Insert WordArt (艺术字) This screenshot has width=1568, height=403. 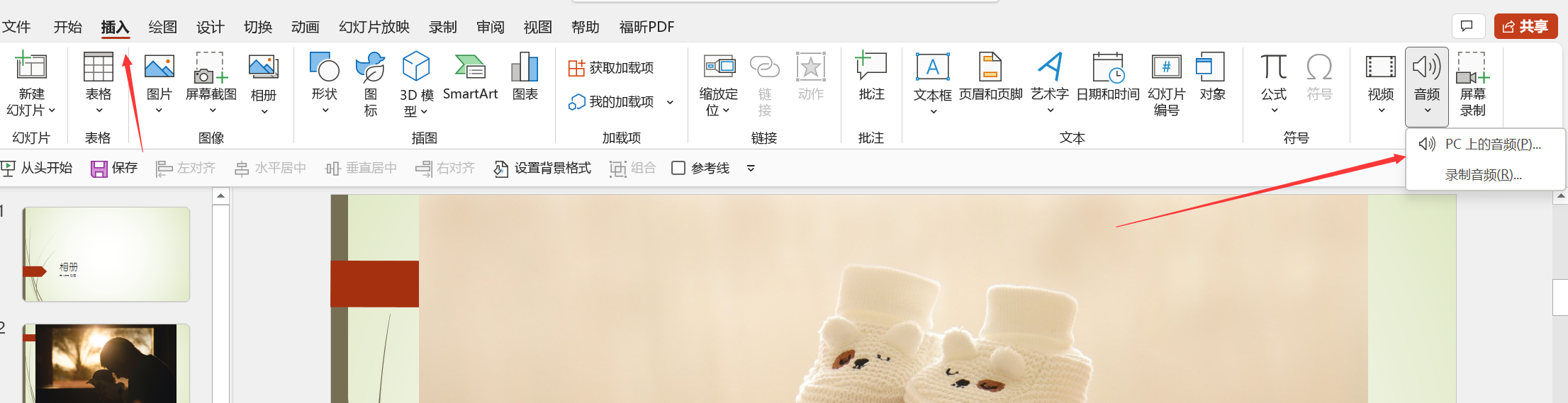1050,81
